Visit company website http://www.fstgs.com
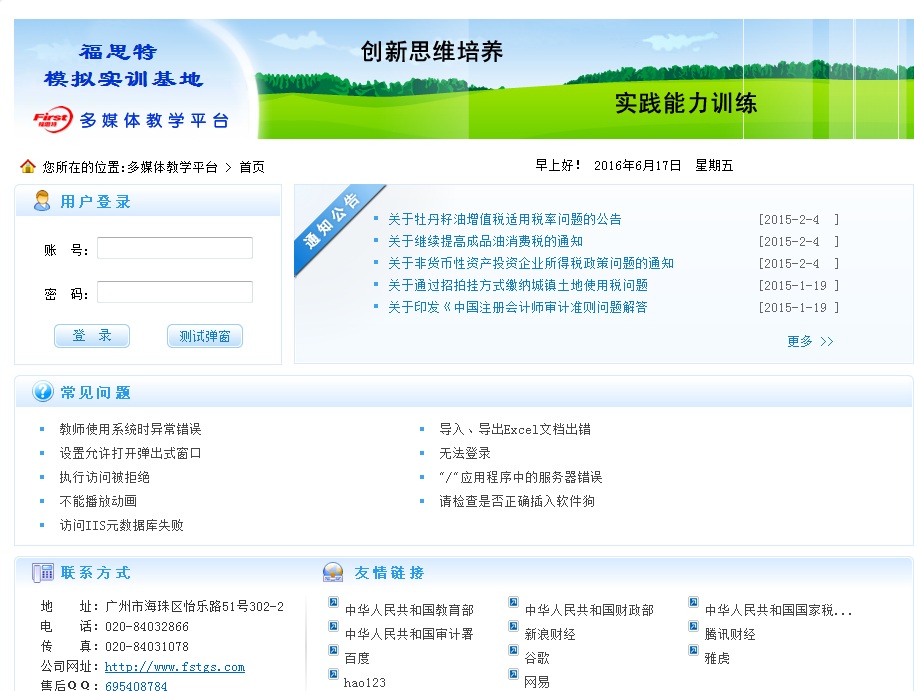Image resolution: width=914 pixels, height=691 pixels. pyautogui.click(x=175, y=667)
